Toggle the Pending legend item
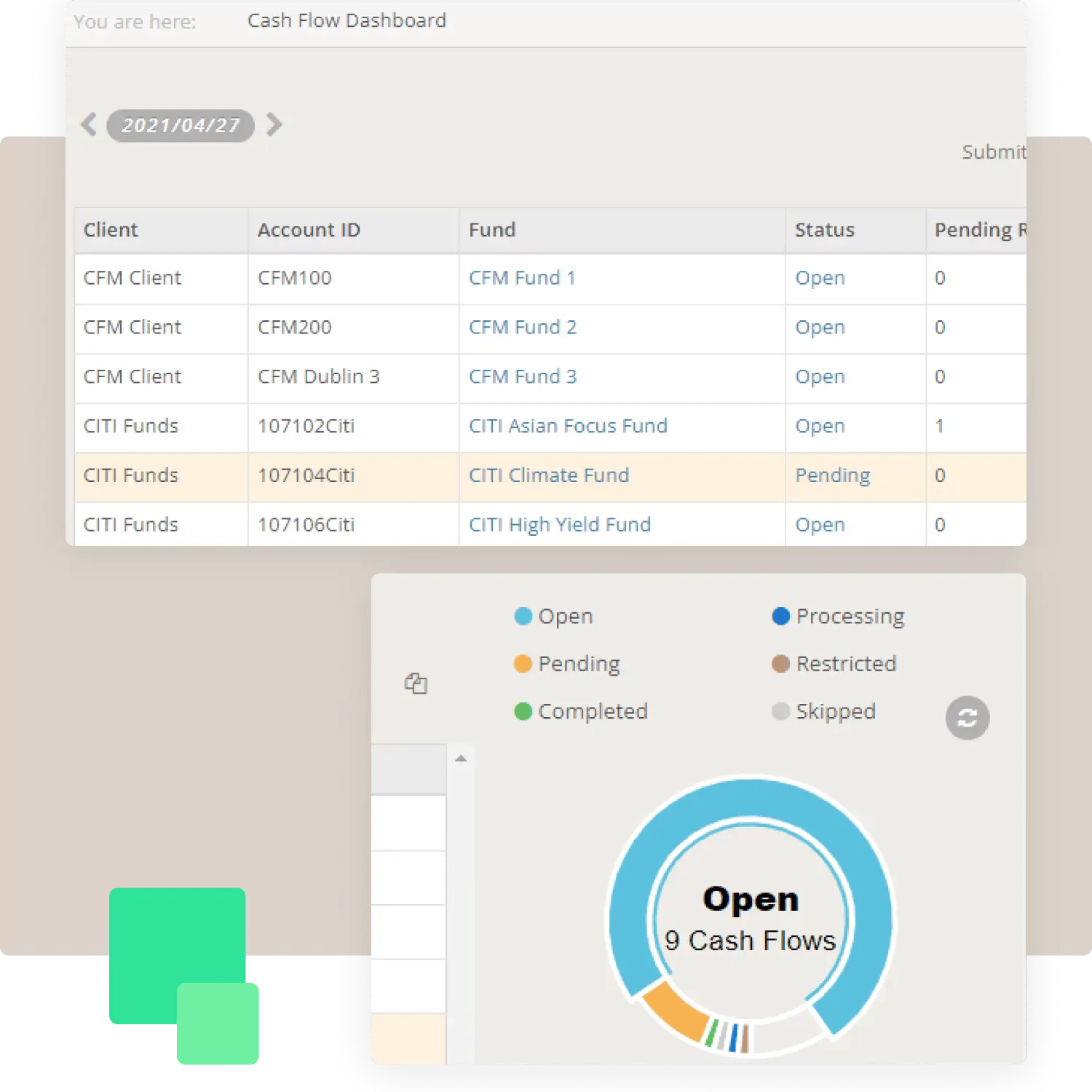The image size is (1092, 1092). click(x=566, y=664)
